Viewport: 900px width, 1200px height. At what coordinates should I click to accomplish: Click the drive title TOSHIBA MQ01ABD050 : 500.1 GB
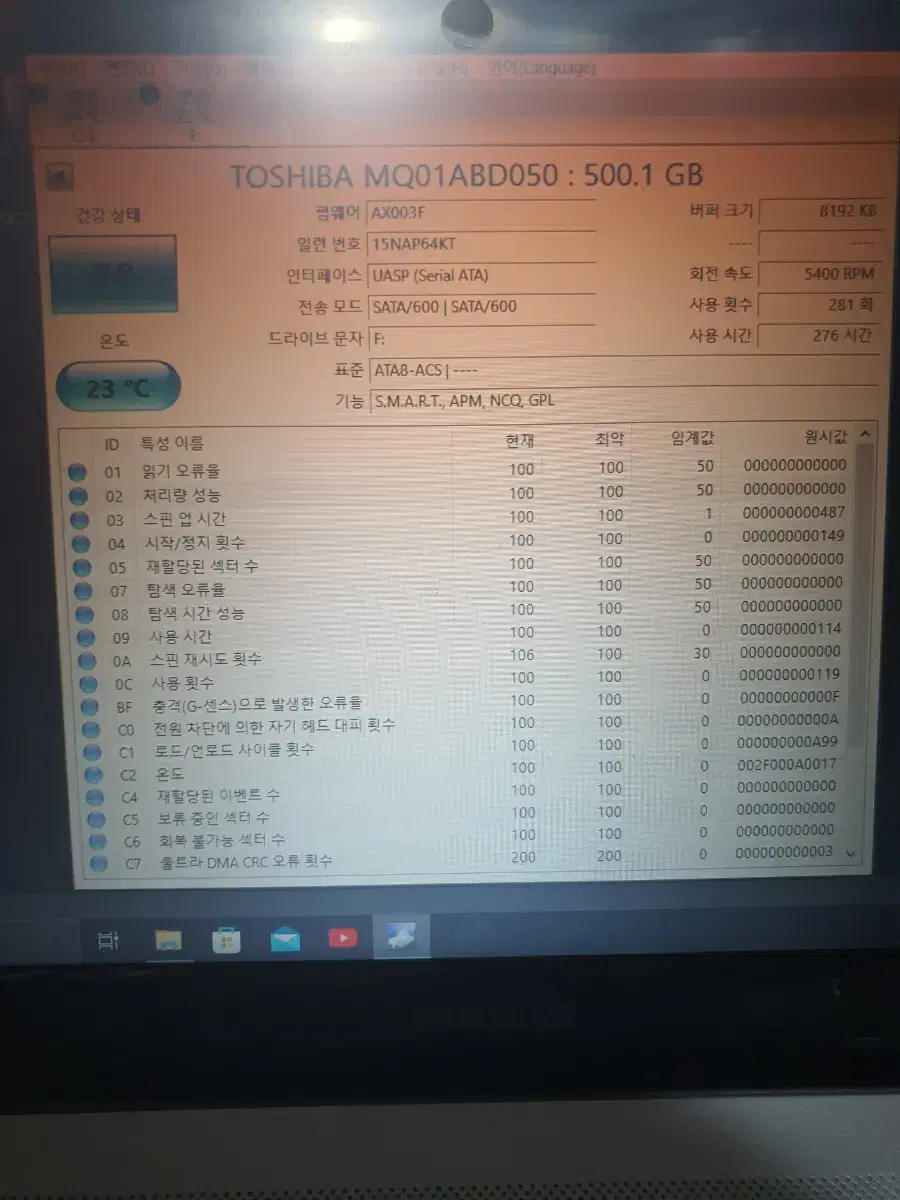[467, 176]
